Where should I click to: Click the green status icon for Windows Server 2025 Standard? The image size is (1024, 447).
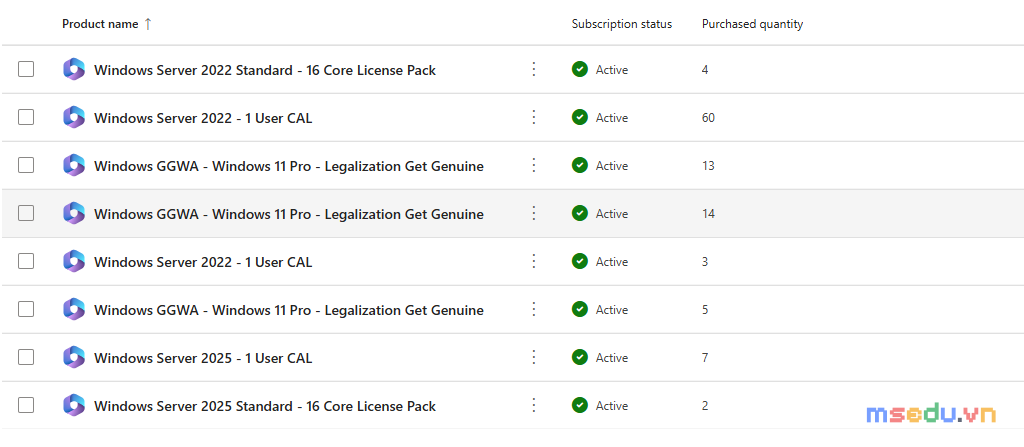pos(579,406)
